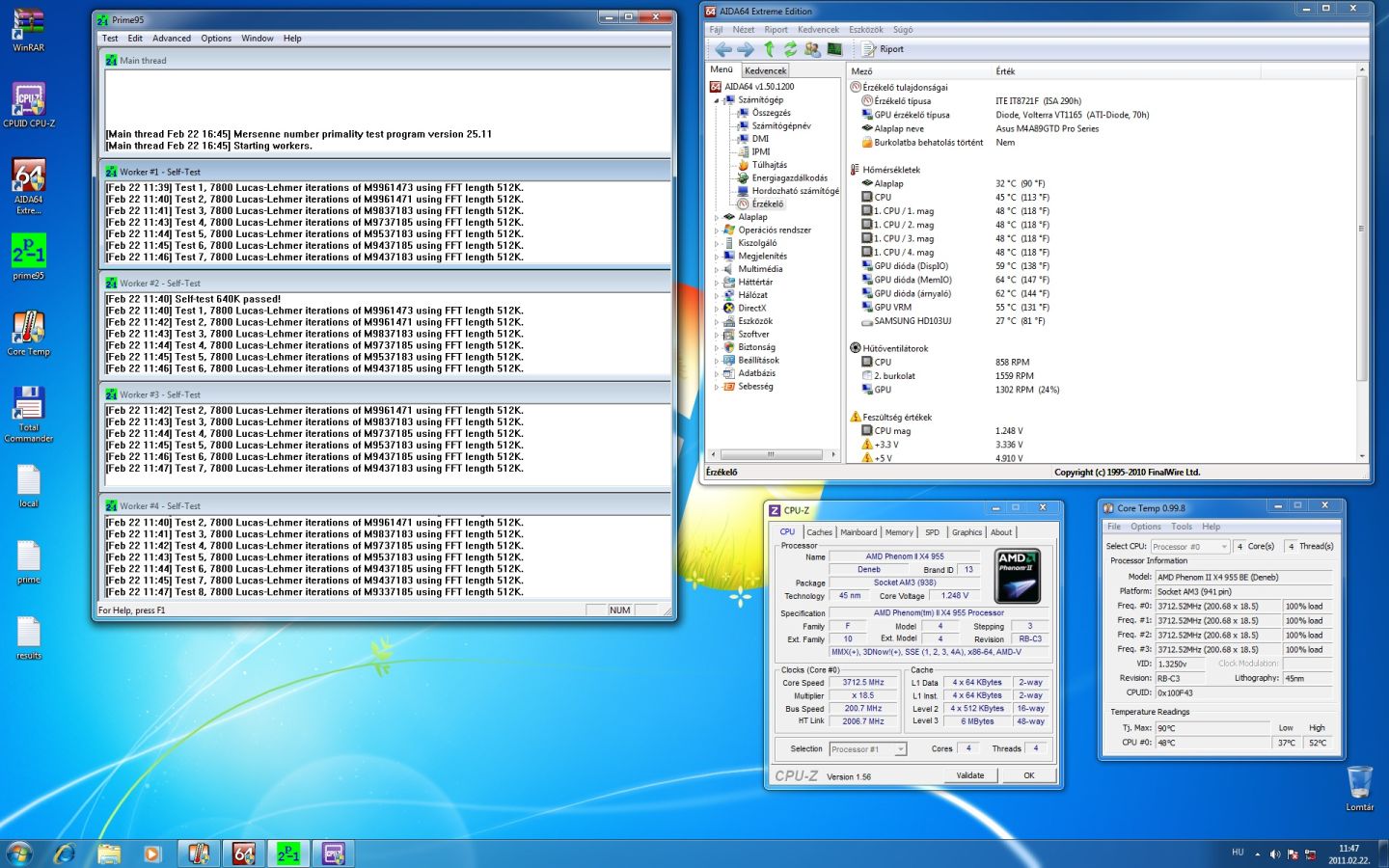Expand Háttértár tree node
Screen dimensions: 1389x868
(x=717, y=283)
